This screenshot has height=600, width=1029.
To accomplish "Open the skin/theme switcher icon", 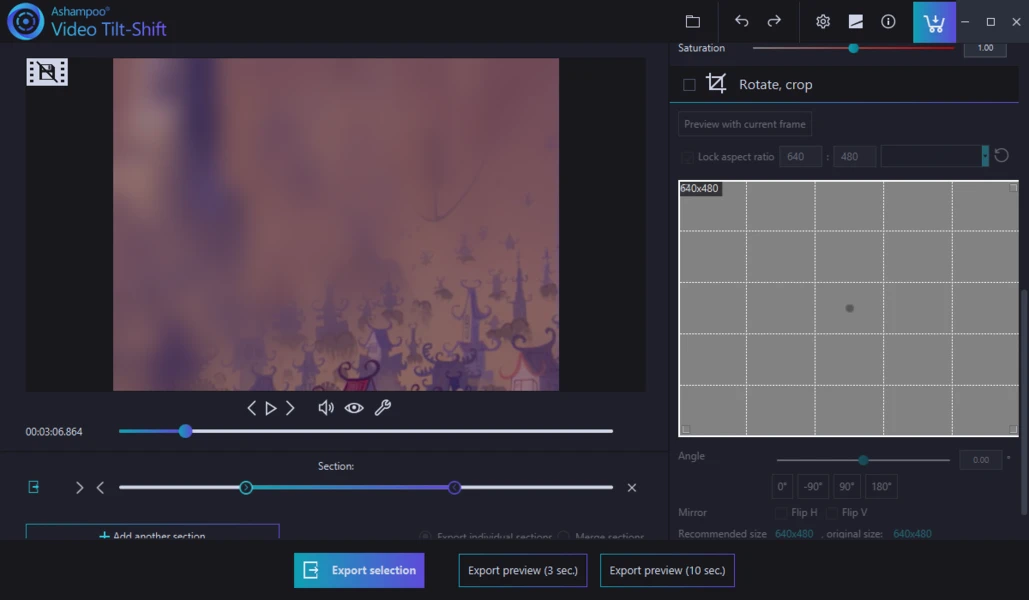I will [856, 22].
